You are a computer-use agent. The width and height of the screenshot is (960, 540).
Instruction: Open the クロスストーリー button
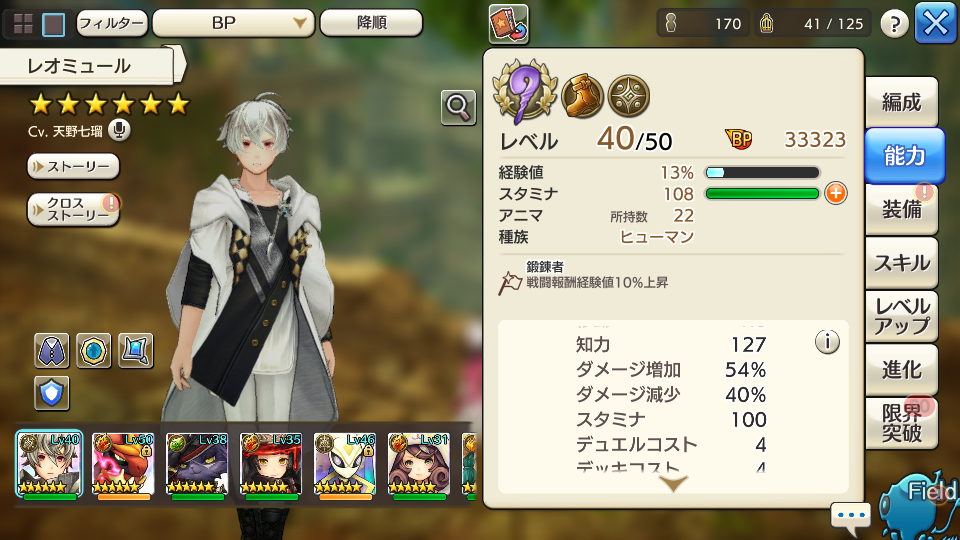click(x=73, y=209)
